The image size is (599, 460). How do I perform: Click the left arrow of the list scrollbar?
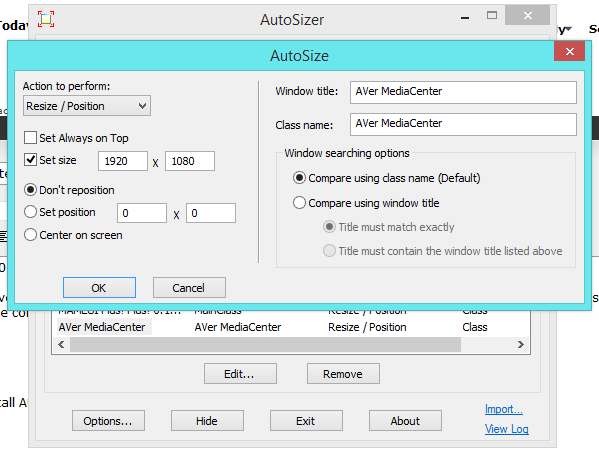coord(61,345)
